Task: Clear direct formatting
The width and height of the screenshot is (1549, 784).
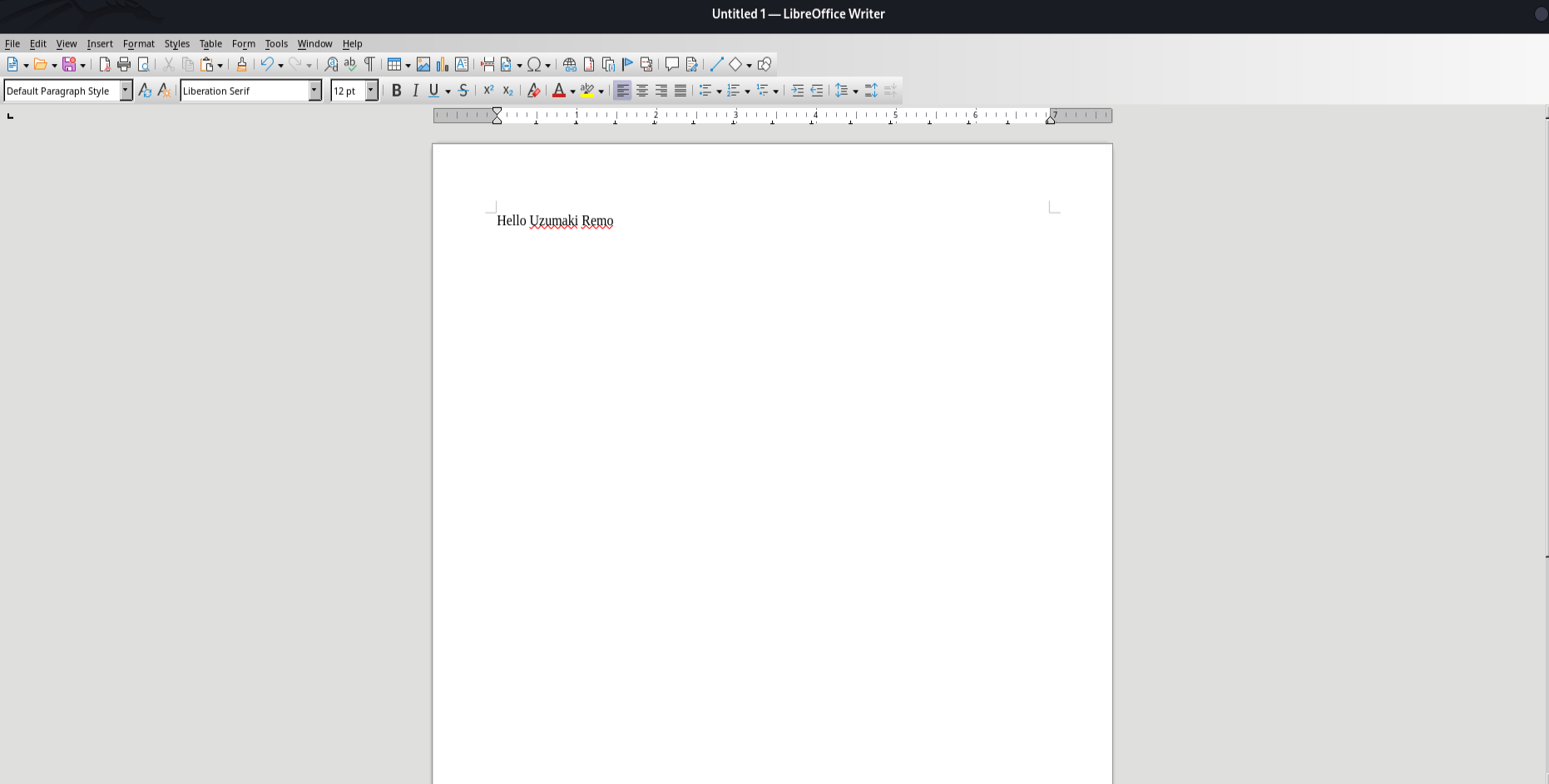Action: point(533,91)
